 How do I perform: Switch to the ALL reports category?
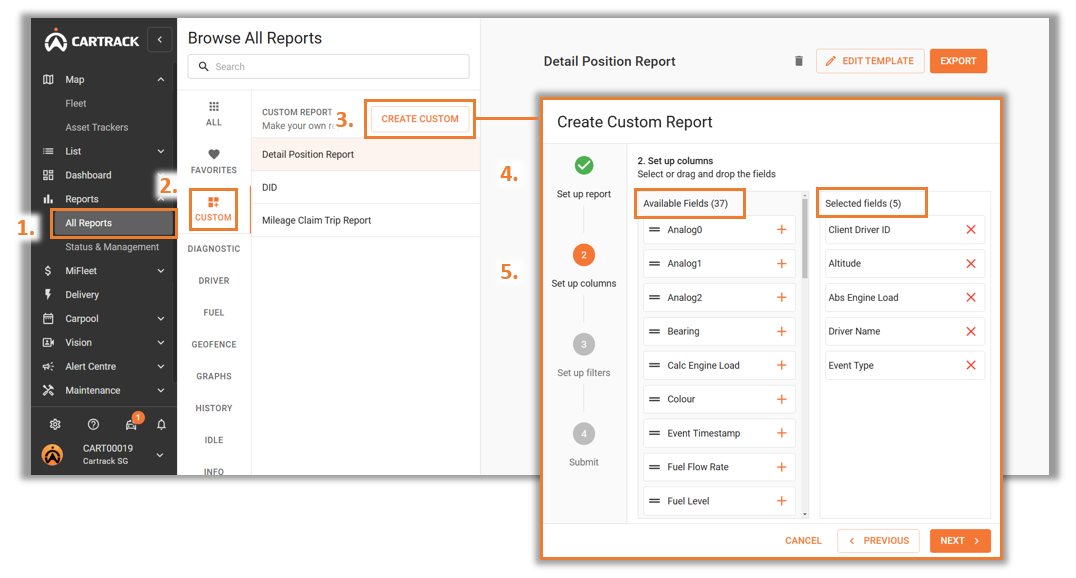(214, 113)
